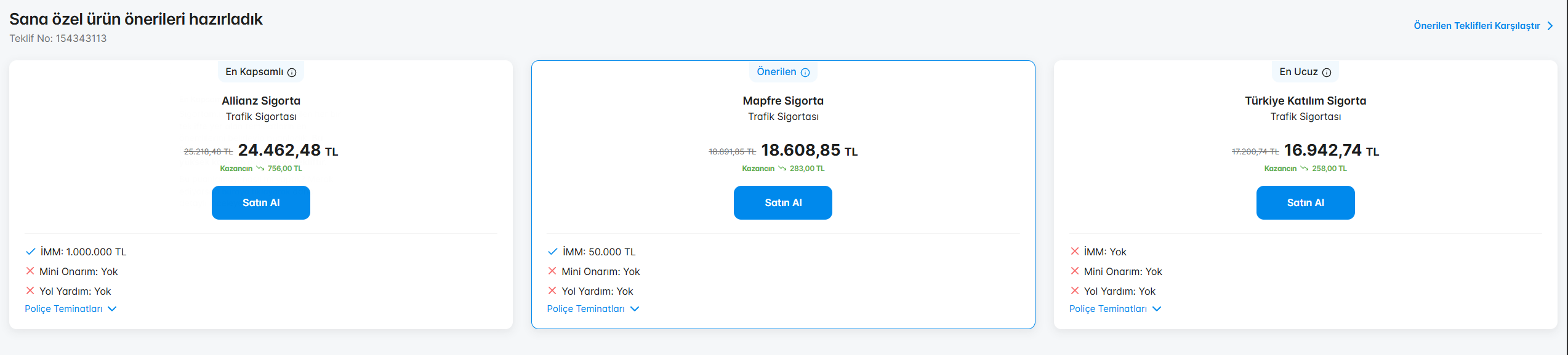Expand Poliçe Teminatları for Allianz Sigorta
Viewport: 1568px width, 355px height.
71,309
